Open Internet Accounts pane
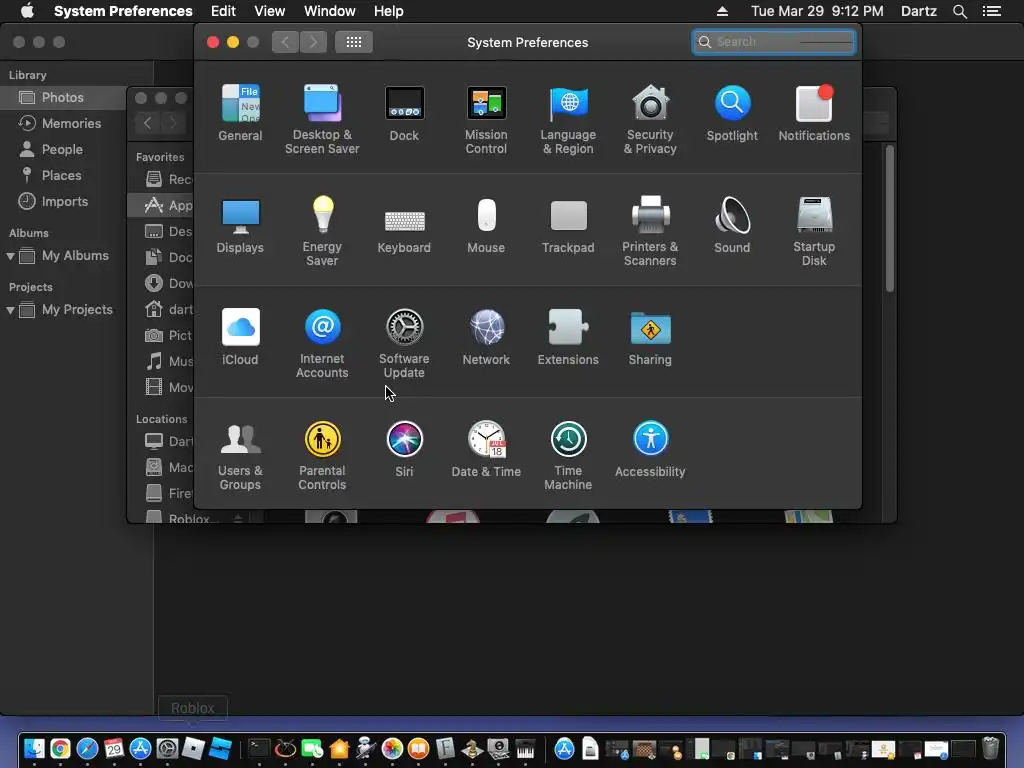 tap(322, 344)
